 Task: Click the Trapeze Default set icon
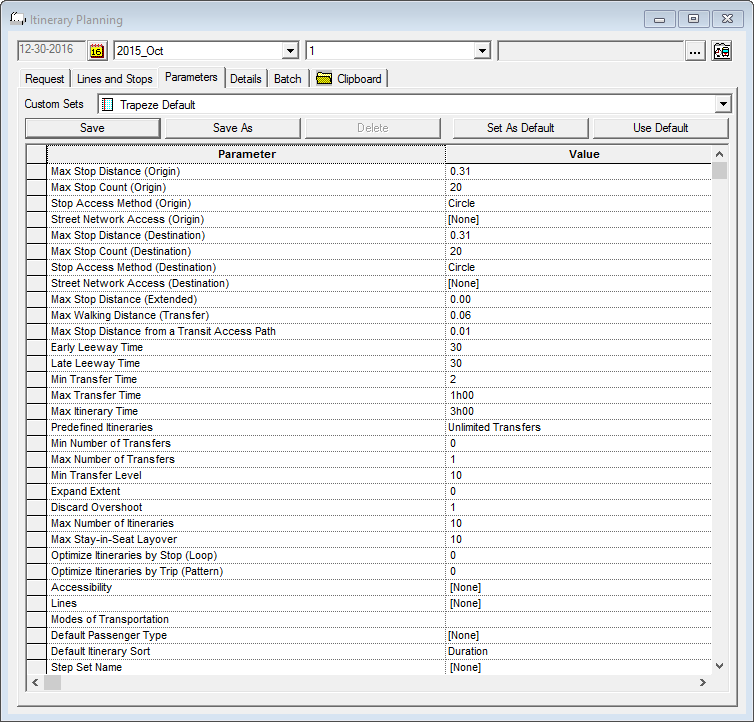[x=109, y=104]
